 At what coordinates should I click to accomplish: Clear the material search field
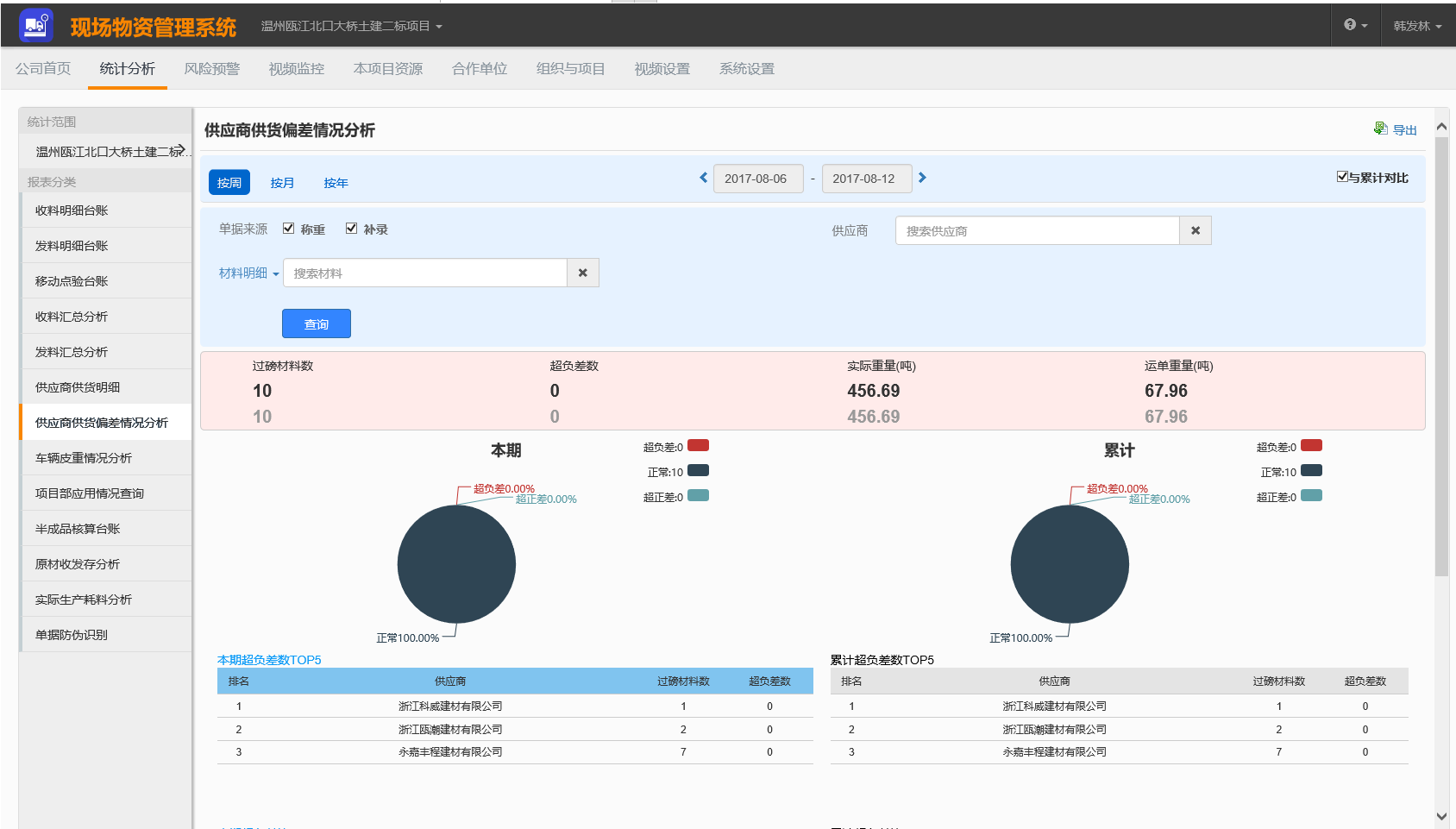click(582, 273)
